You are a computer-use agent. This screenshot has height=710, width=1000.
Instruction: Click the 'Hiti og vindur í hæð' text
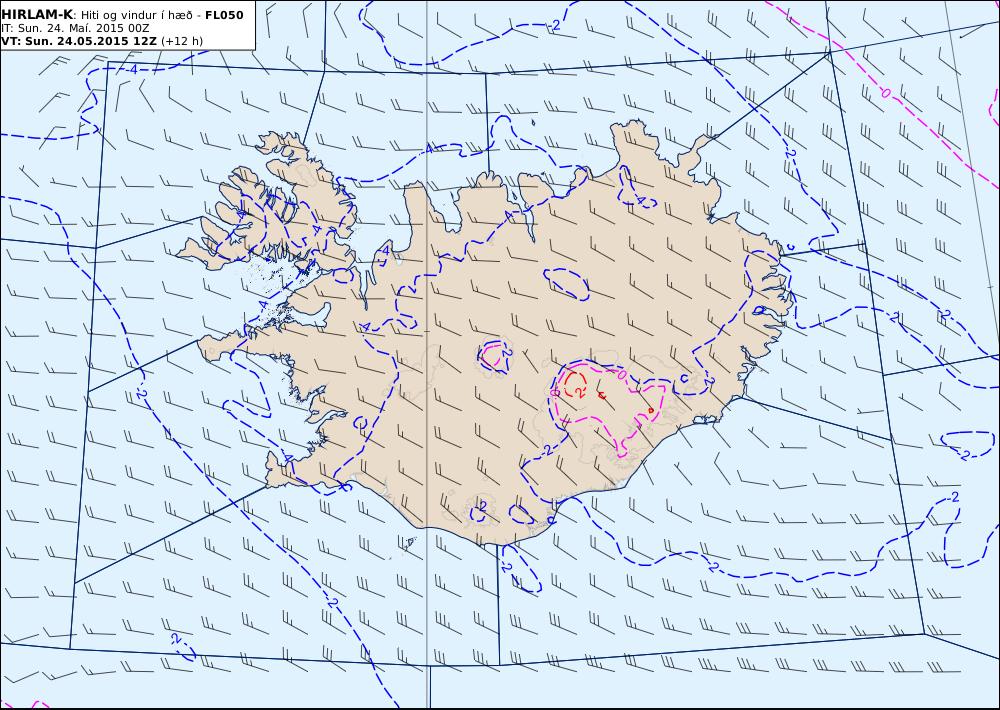135,15
